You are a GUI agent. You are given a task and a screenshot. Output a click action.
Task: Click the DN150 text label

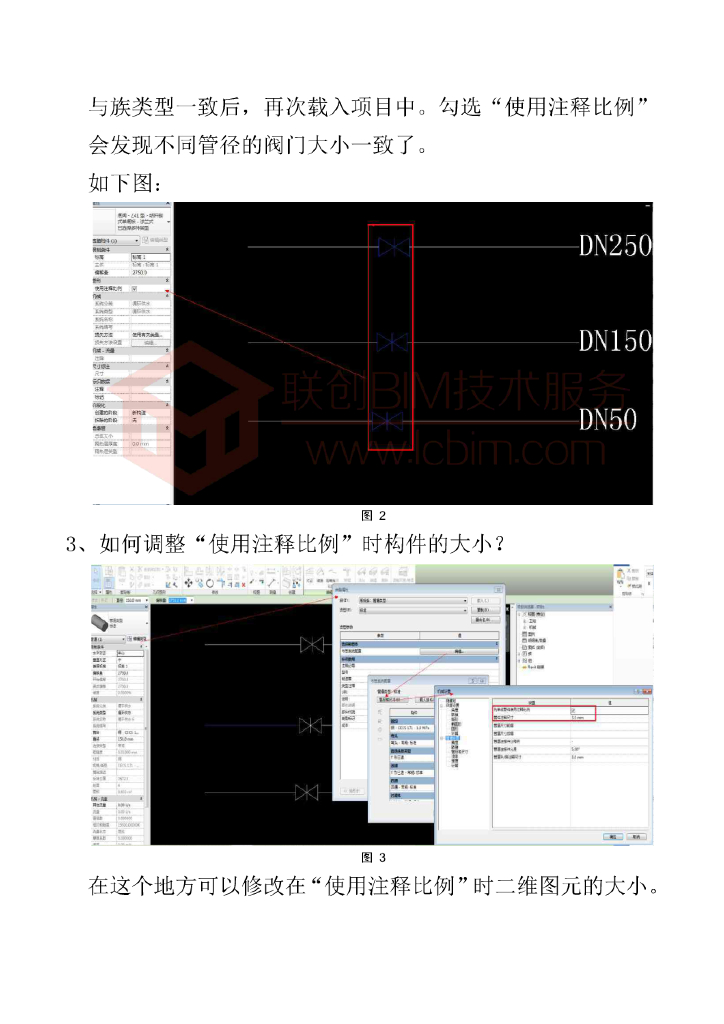(x=616, y=341)
